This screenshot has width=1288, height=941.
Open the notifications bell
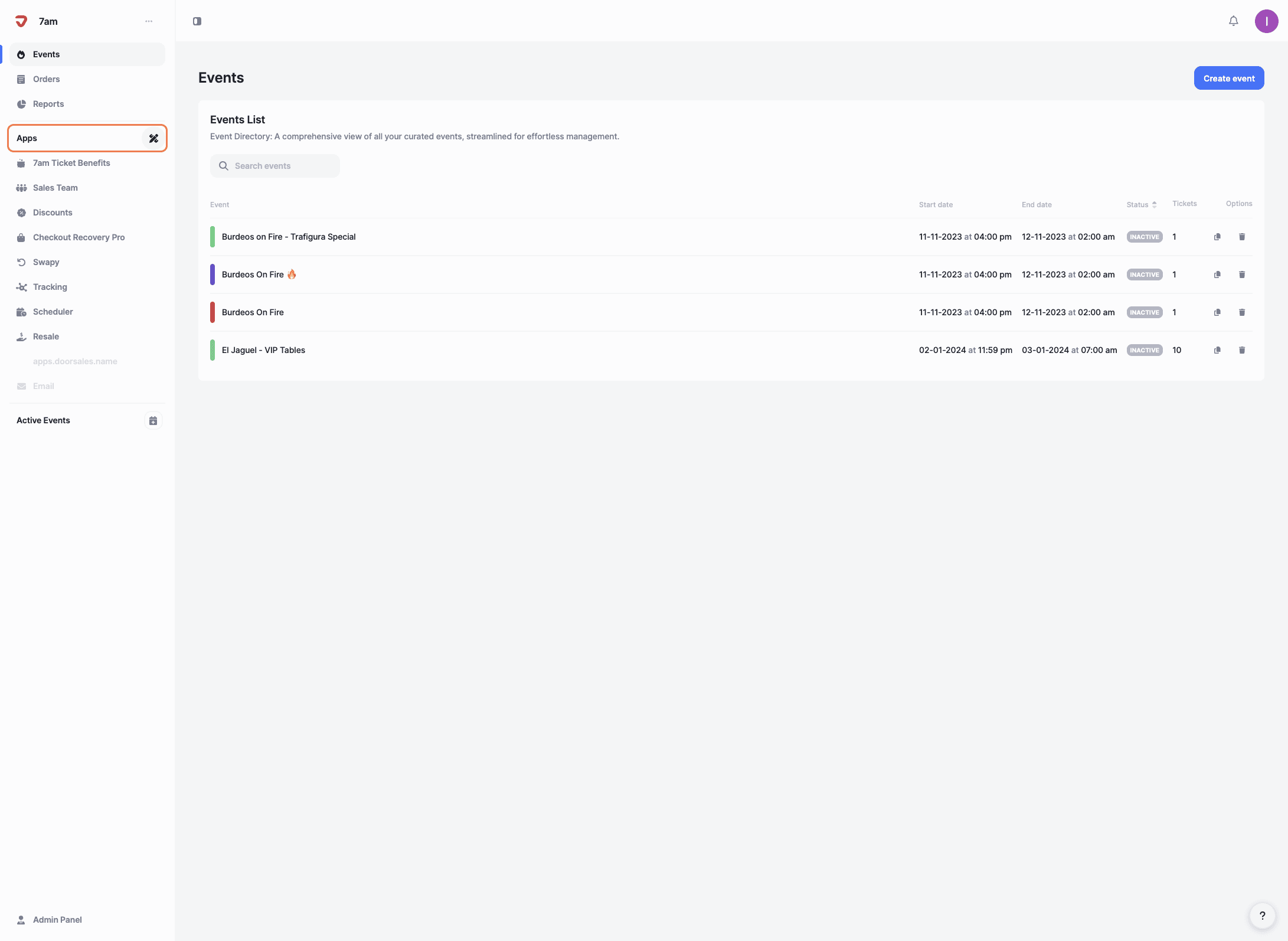tap(1233, 21)
